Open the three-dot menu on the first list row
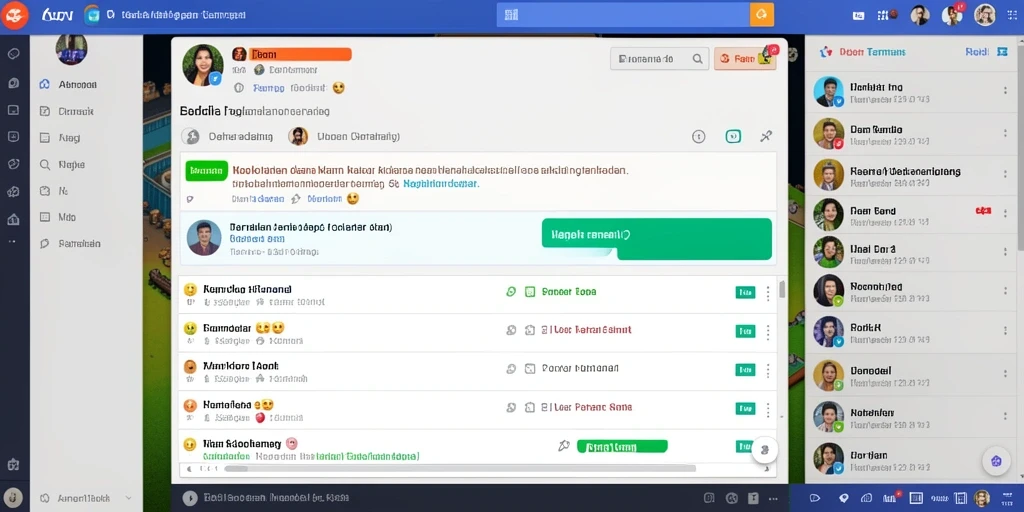The image size is (1024, 512). [768, 293]
